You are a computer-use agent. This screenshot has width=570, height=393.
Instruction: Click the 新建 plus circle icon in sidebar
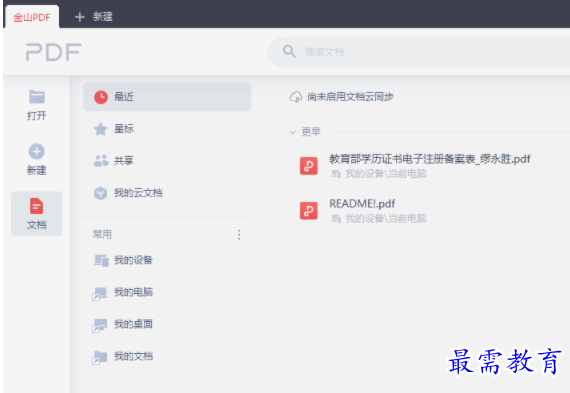pyautogui.click(x=37, y=152)
